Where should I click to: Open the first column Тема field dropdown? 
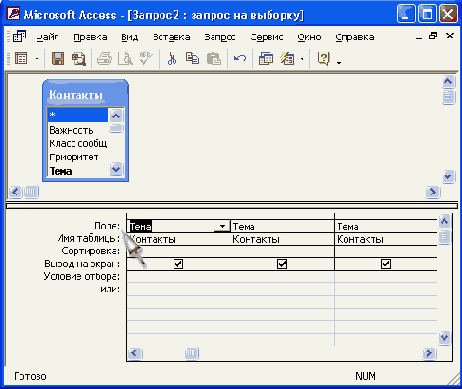click(222, 227)
